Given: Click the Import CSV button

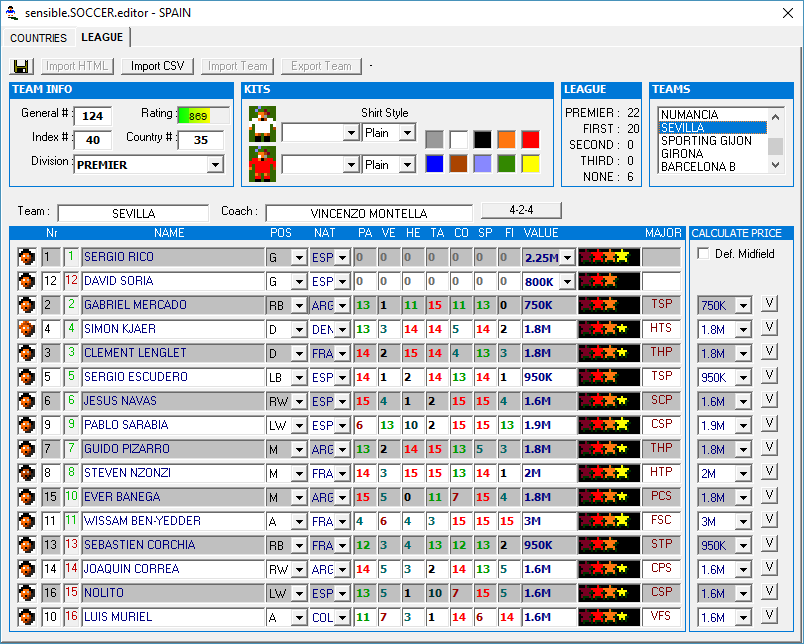Looking at the screenshot, I should (x=158, y=66).
